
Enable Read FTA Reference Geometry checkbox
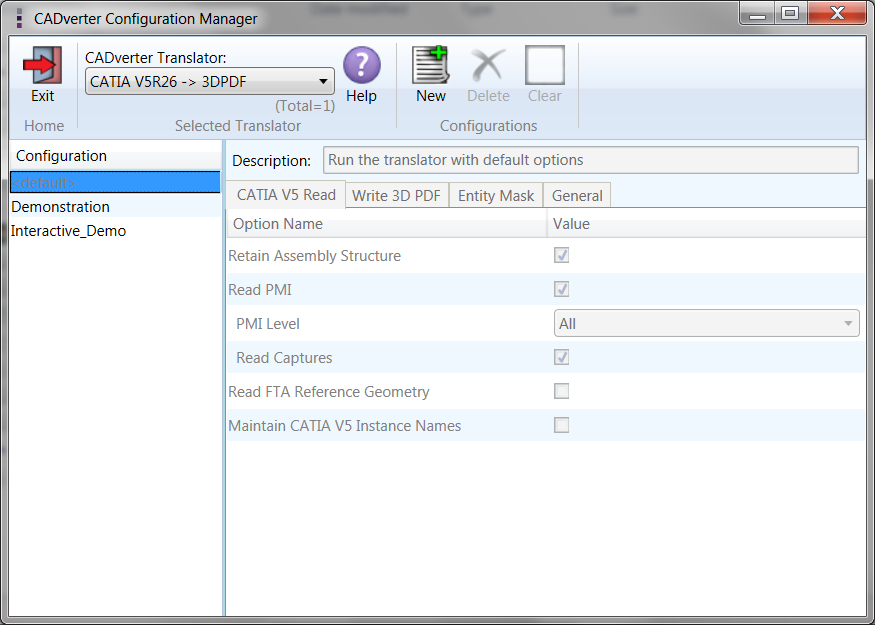point(561,391)
